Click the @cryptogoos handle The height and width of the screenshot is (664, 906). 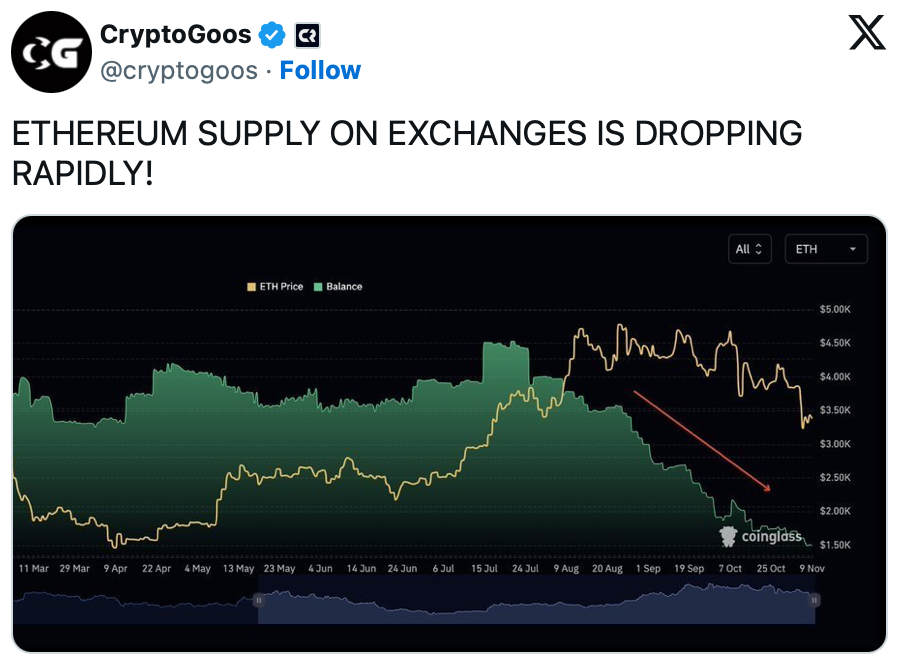[x=179, y=71]
